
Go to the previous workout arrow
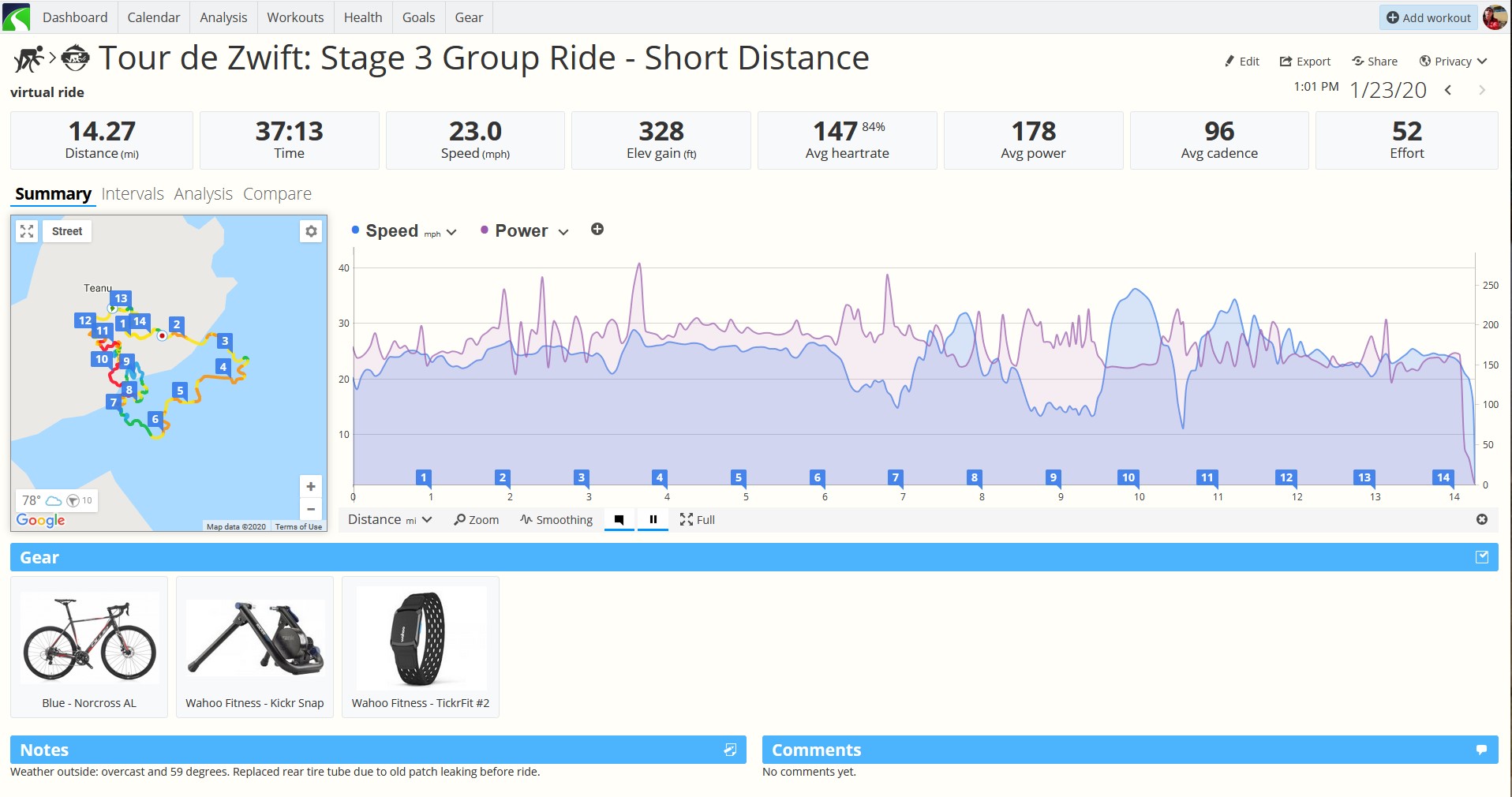coord(1448,90)
